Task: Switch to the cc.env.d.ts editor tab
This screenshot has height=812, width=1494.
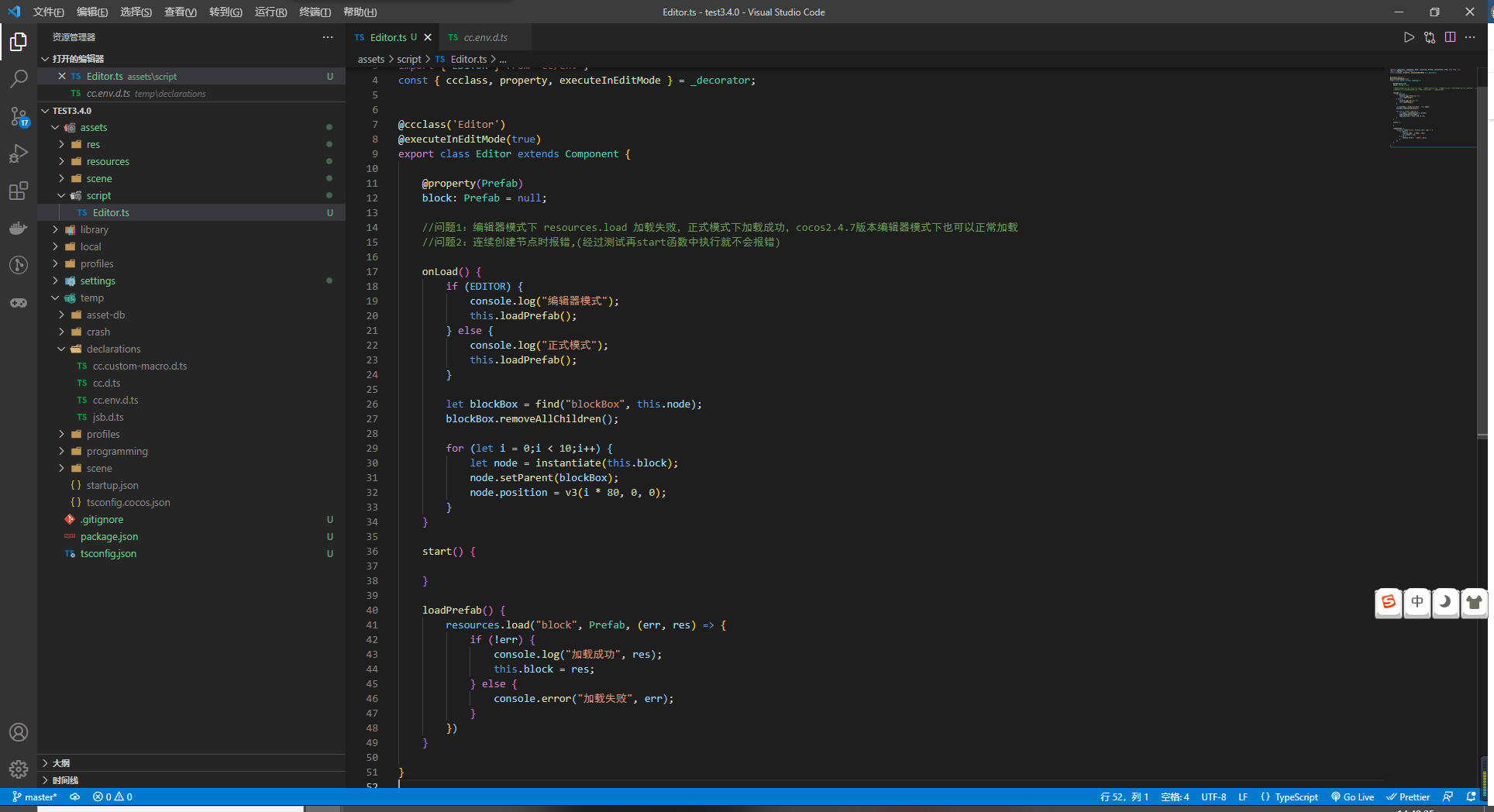Action: (485, 37)
